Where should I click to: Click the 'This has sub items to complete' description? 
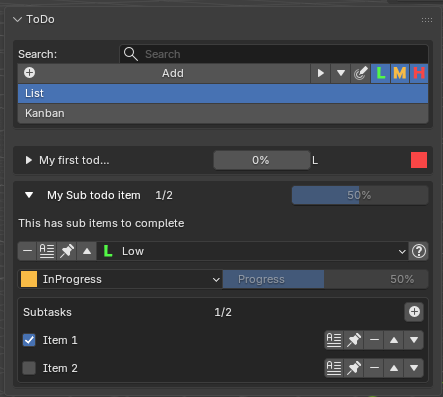coord(101,223)
